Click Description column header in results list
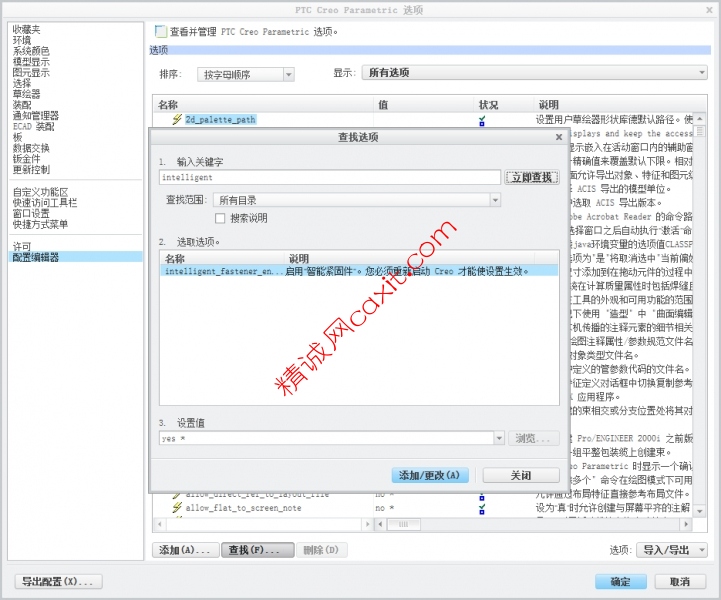 click(409, 258)
